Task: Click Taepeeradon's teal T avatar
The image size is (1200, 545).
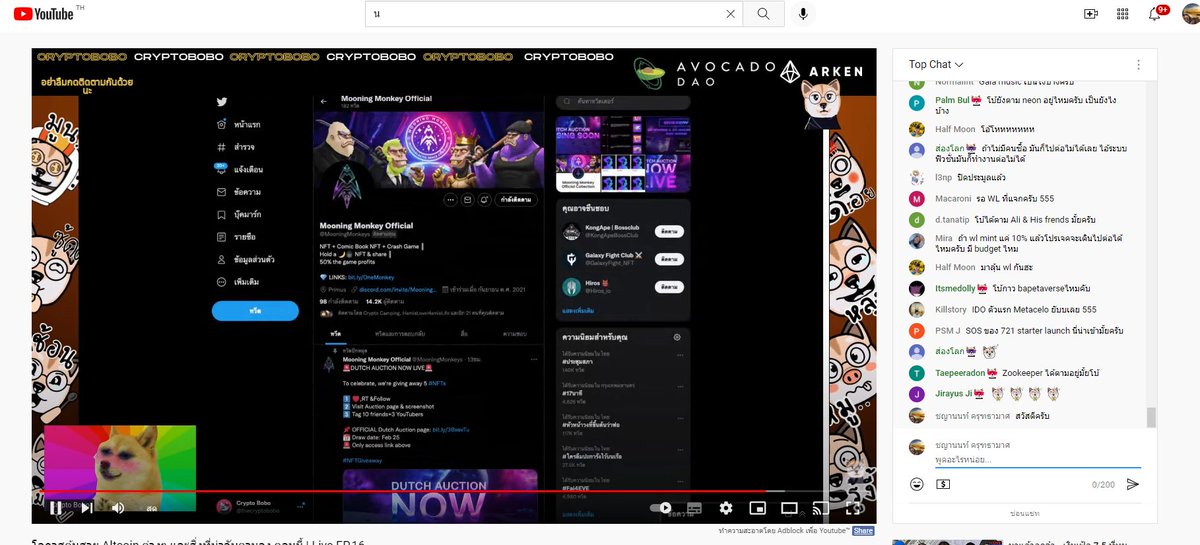Action: (x=916, y=372)
